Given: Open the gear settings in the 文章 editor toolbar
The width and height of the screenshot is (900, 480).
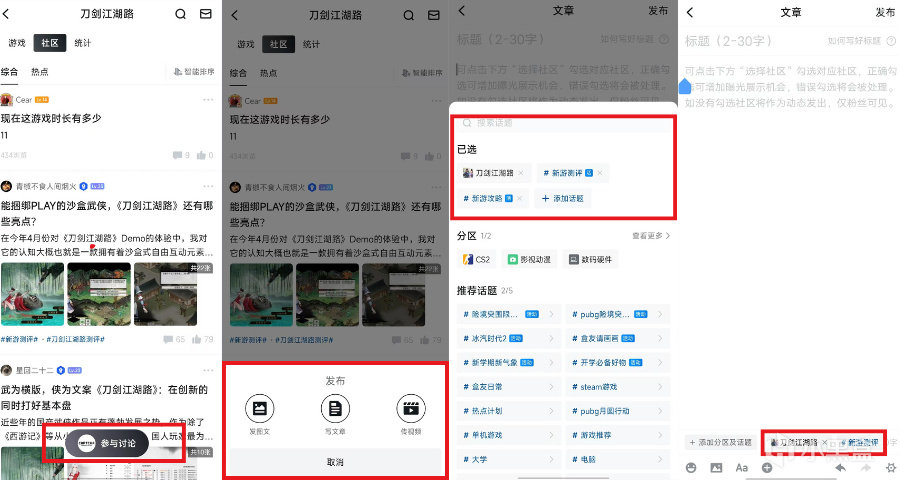Looking at the screenshot, I should pyautogui.click(x=891, y=468).
